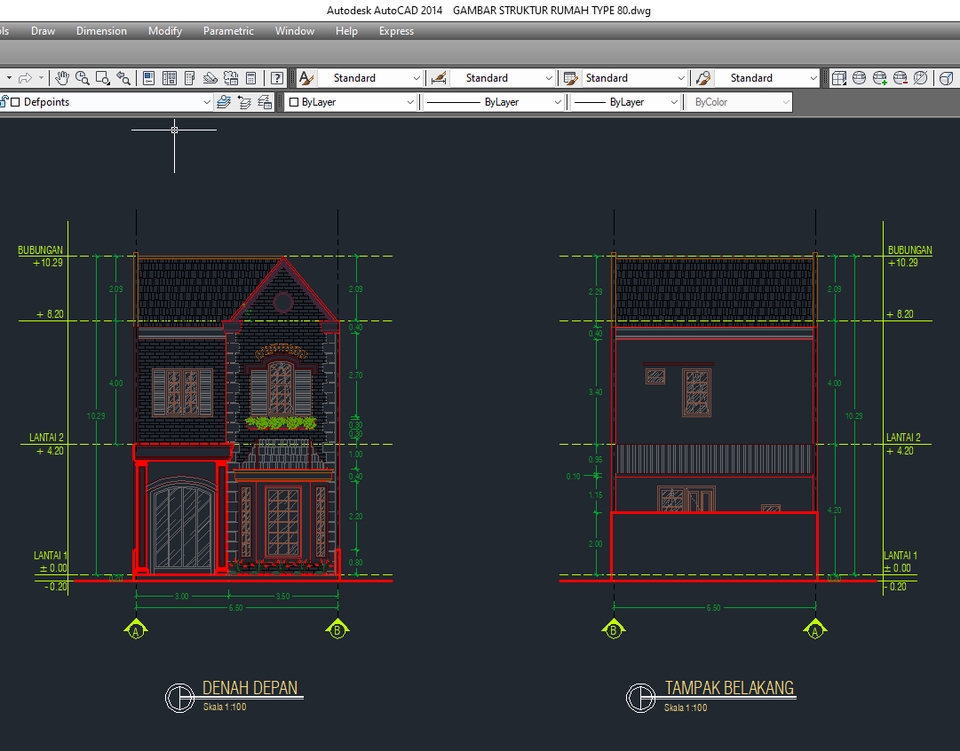Open the Zoom Previous tool
Image resolution: width=960 pixels, height=751 pixels.
[123, 77]
